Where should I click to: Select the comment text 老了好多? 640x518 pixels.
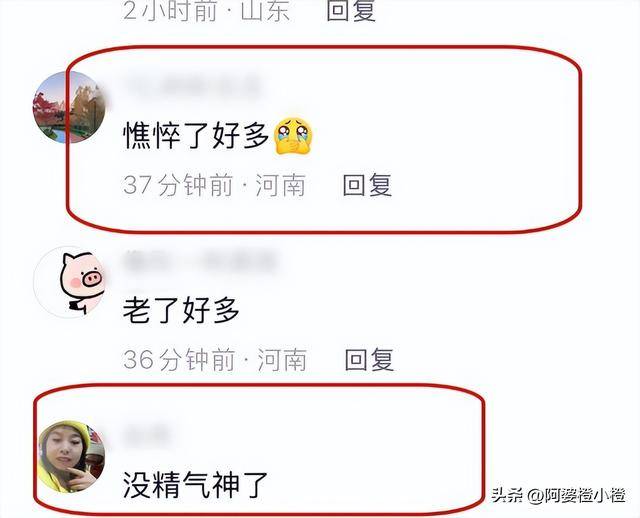(181, 310)
